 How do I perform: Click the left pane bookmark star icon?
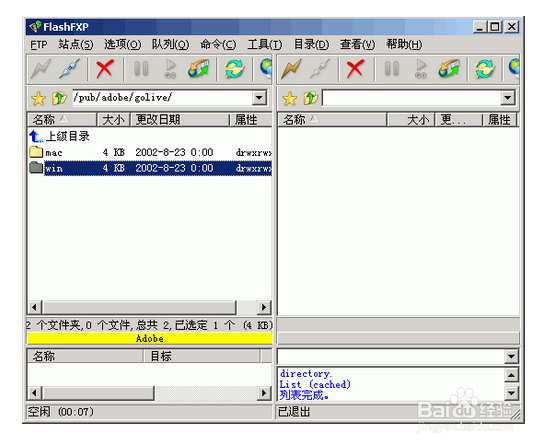pos(39,99)
